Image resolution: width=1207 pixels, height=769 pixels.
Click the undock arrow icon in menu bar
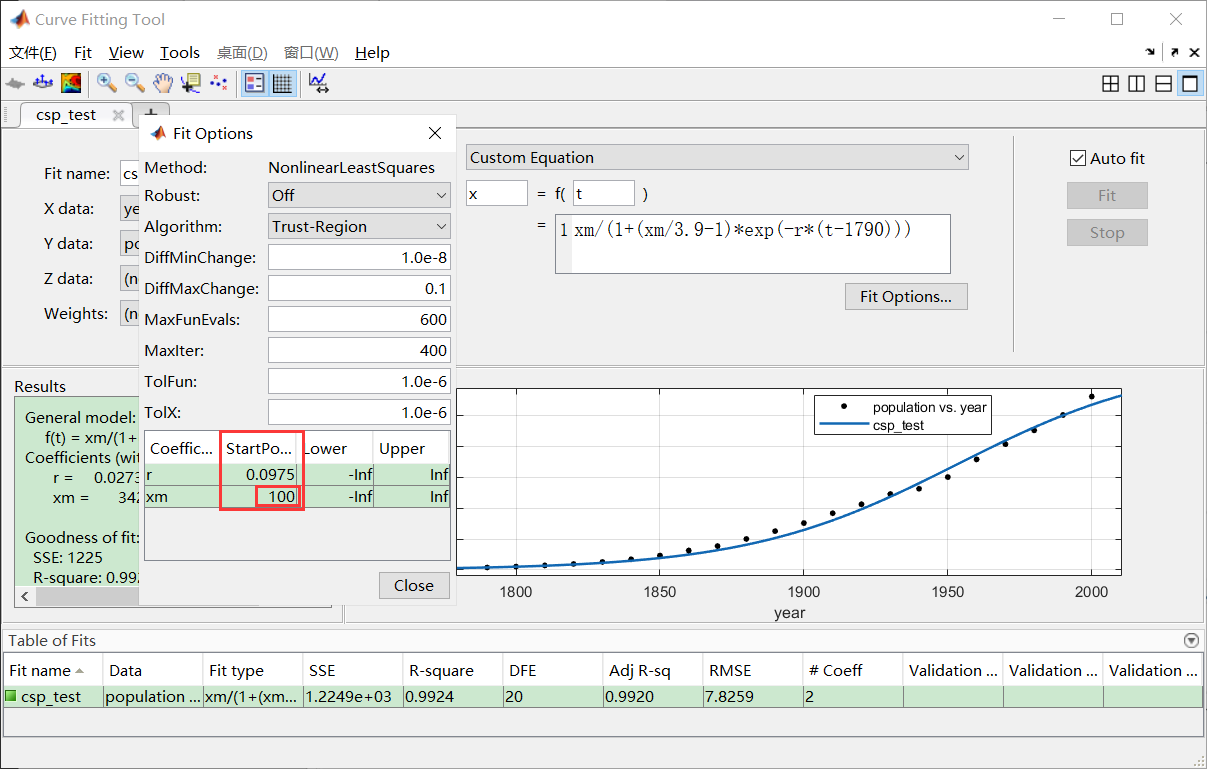(x=1174, y=53)
